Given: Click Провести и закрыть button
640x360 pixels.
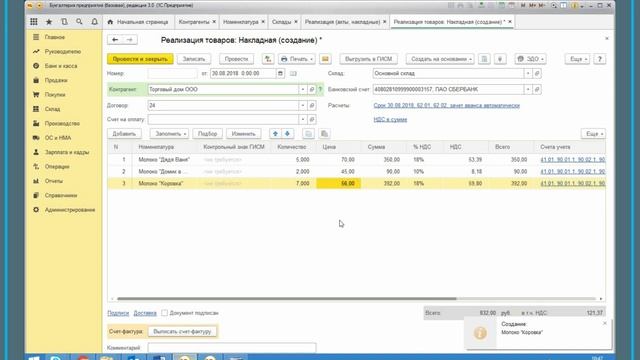Looking at the screenshot, I should point(140,59).
